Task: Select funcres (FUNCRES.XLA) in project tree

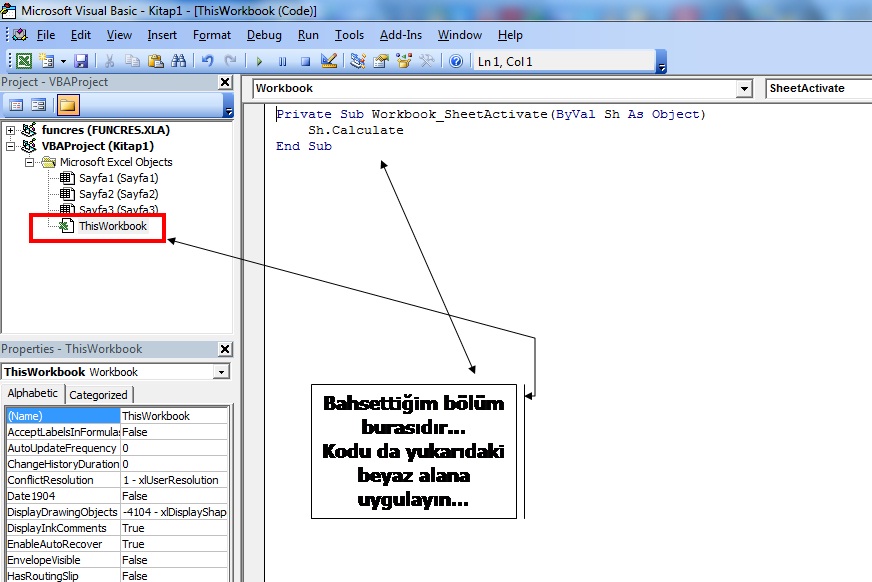Action: pos(106,130)
